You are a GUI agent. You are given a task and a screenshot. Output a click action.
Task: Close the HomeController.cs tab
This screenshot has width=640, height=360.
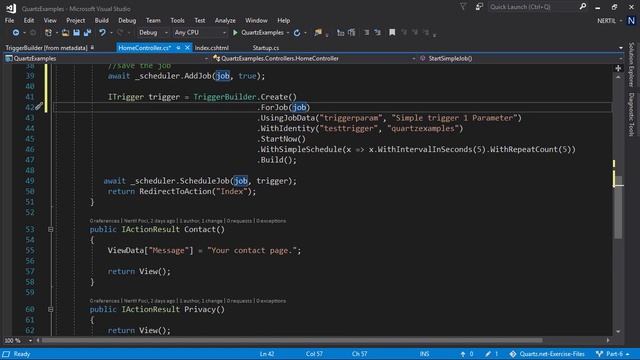[187, 48]
